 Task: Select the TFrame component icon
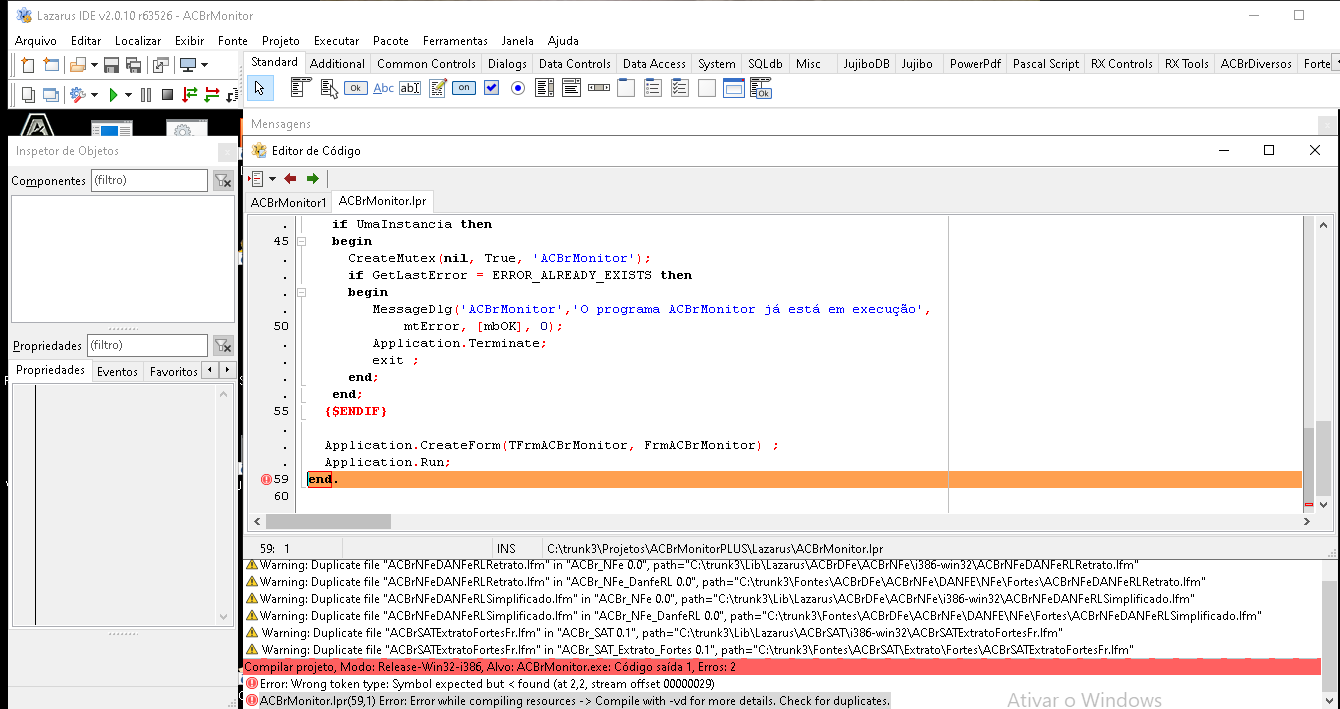pos(734,88)
